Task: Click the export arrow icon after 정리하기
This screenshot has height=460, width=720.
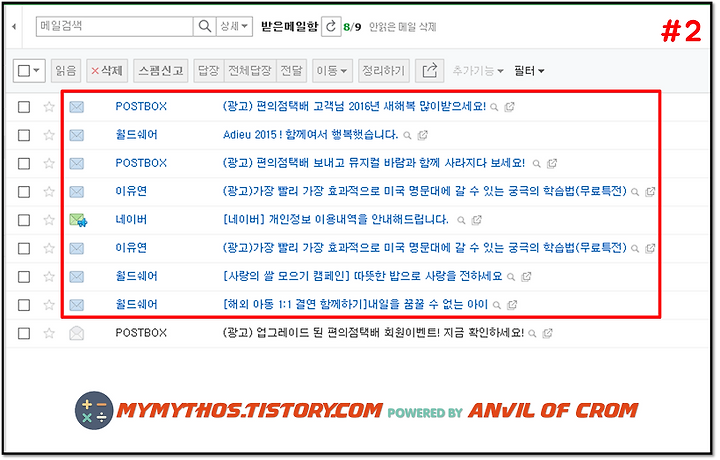Action: tap(429, 71)
